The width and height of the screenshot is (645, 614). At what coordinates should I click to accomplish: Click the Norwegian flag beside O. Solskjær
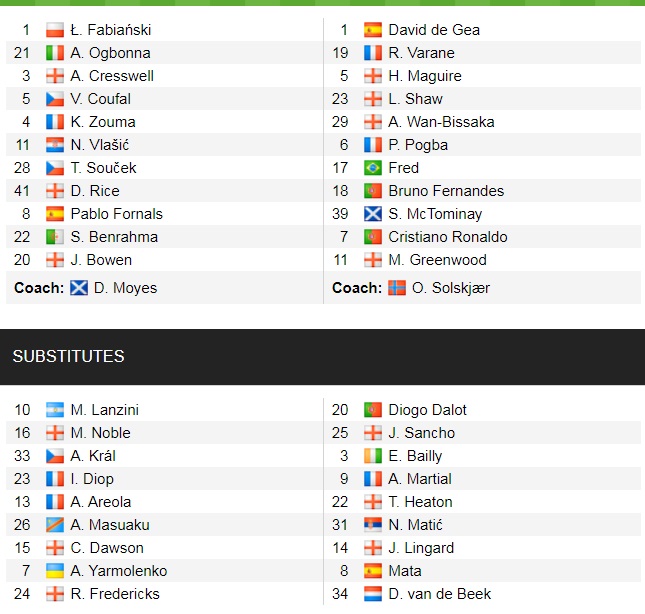click(x=398, y=288)
